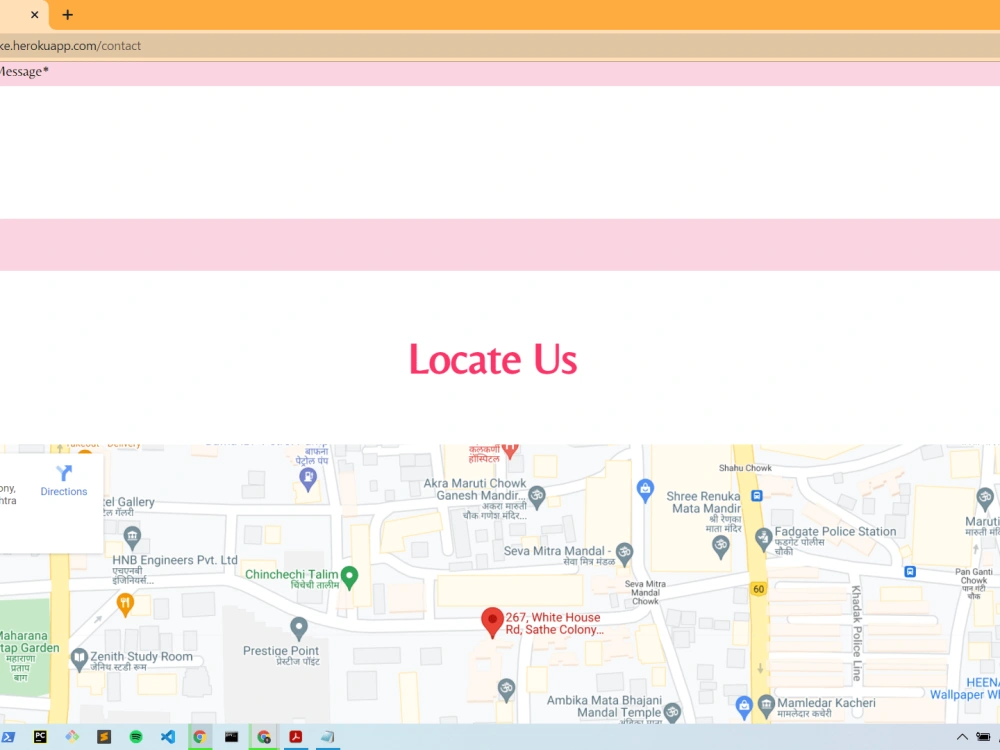Viewport: 1000px width, 750px height.
Task: Select the Akra Maruti Chowk Ganesh Mandir pin
Action: 537,497
